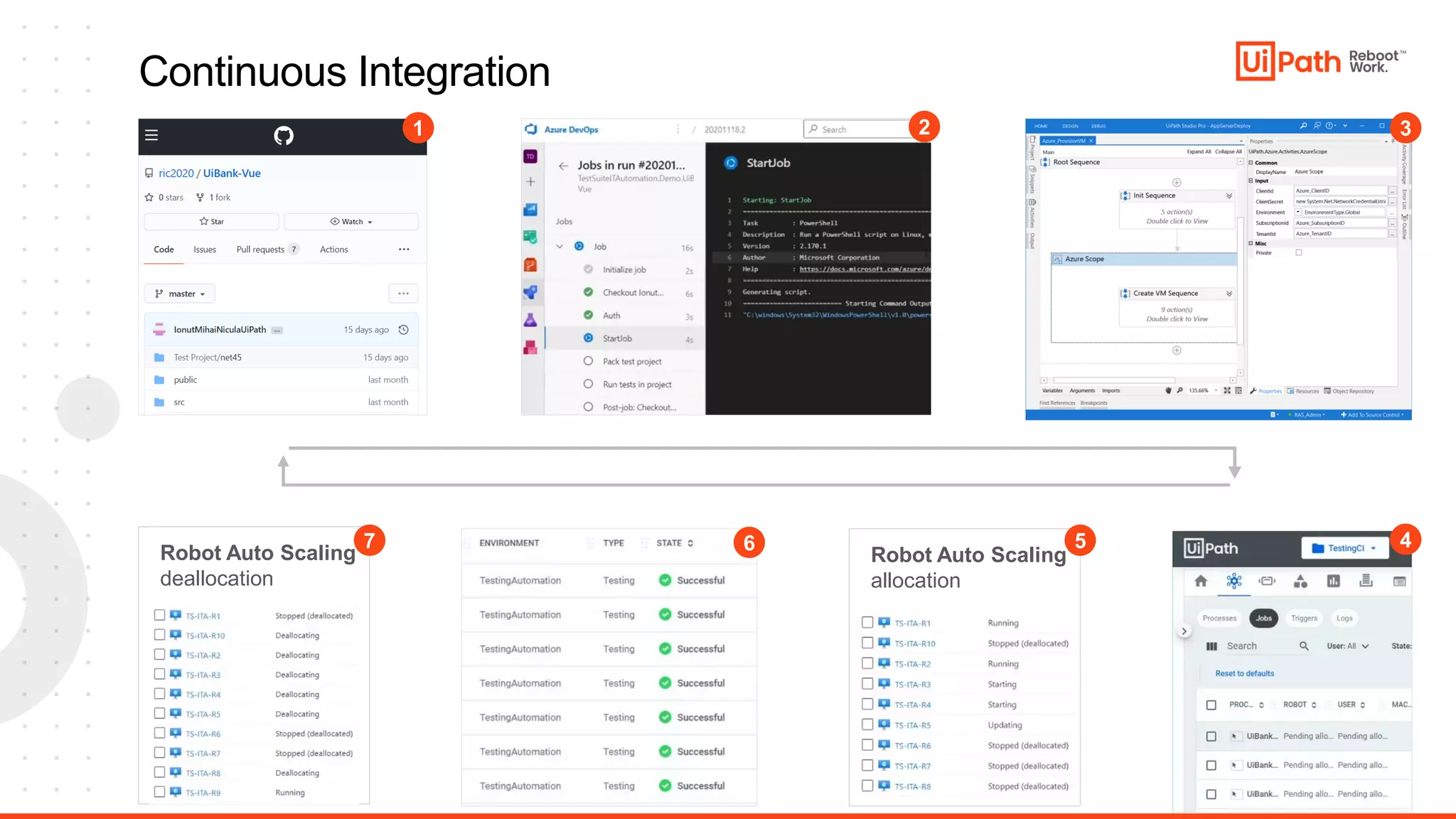Switch to the Code tab in GitHub
Viewport: 1456px width, 819px height.
pos(164,250)
